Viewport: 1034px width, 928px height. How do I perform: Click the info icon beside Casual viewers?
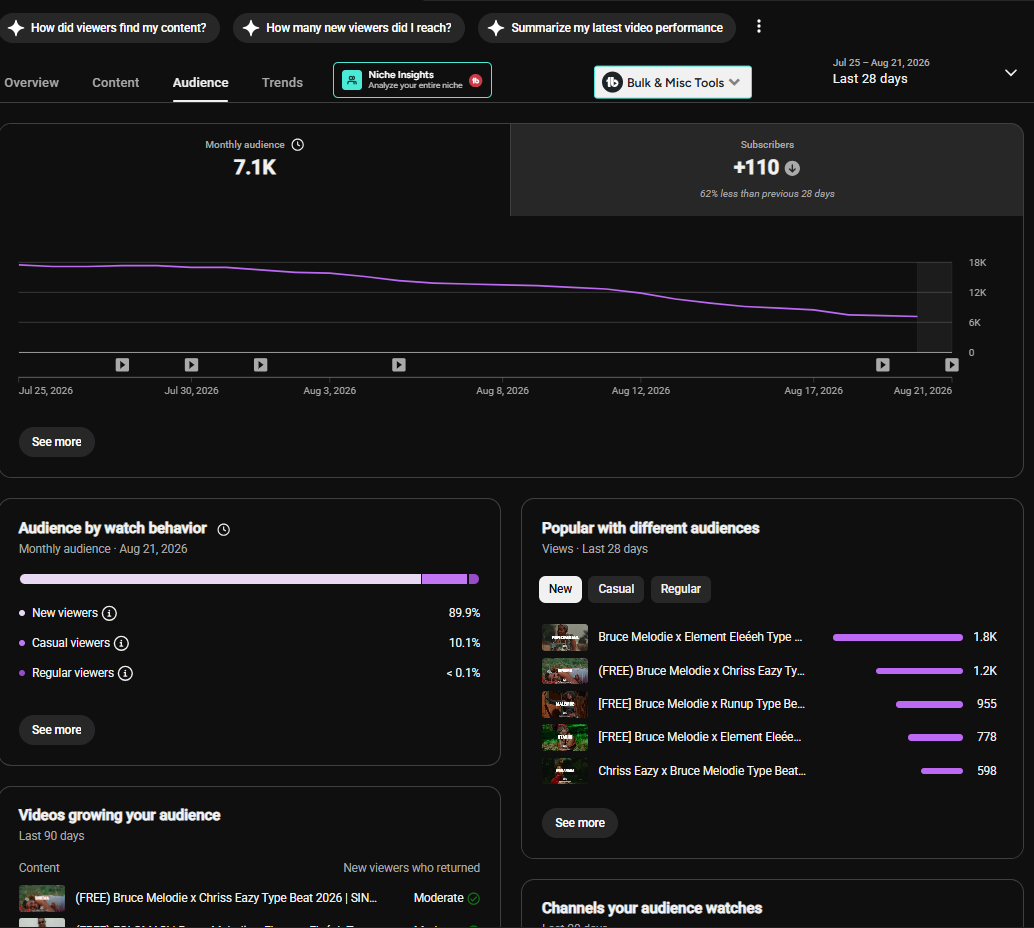[121, 643]
